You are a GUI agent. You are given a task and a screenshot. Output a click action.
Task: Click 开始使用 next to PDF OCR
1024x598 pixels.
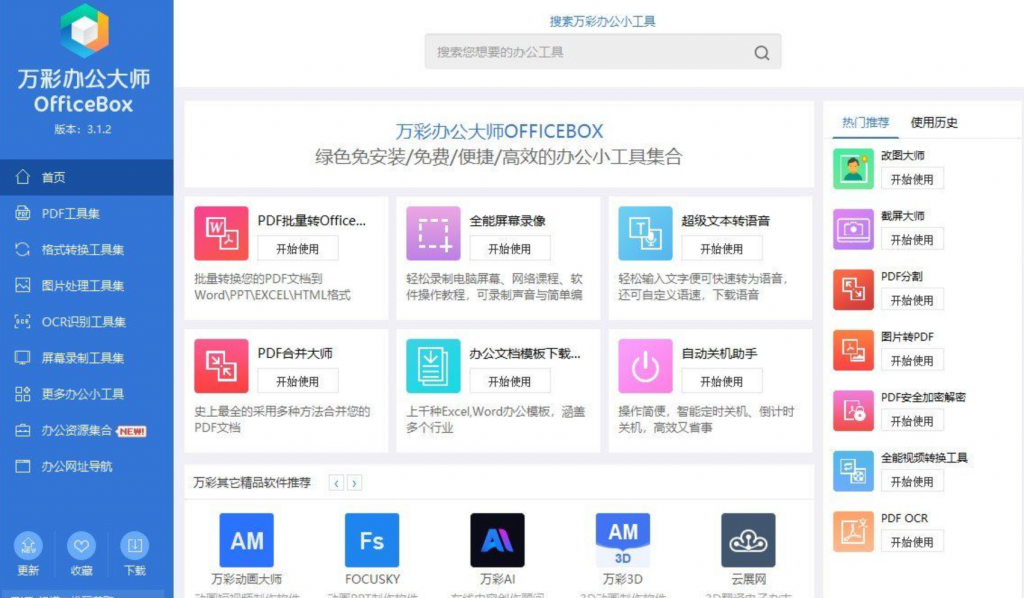[x=912, y=542]
